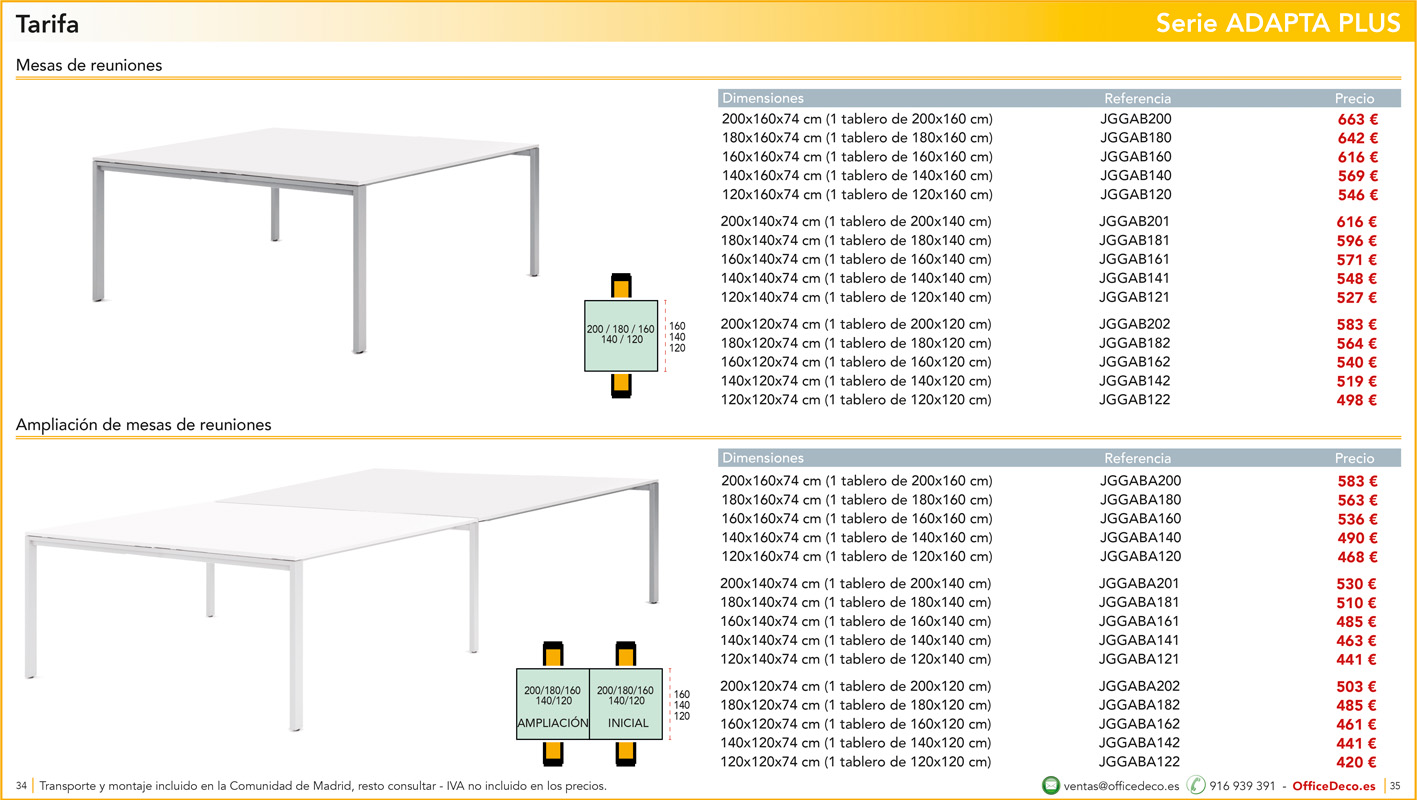
Task: Select reference JGGAB141
Action: 1134,279
